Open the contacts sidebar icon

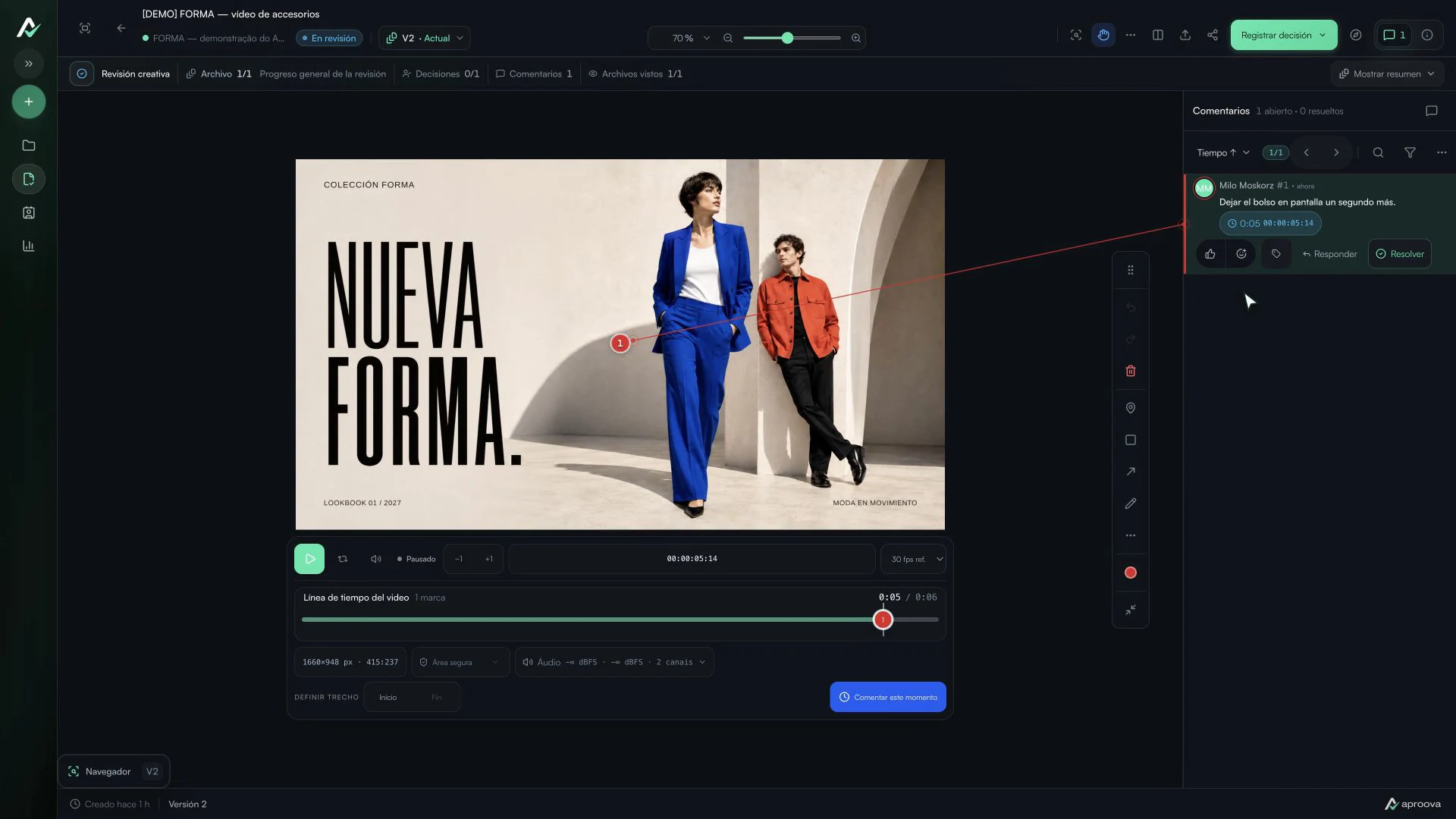[x=29, y=212]
